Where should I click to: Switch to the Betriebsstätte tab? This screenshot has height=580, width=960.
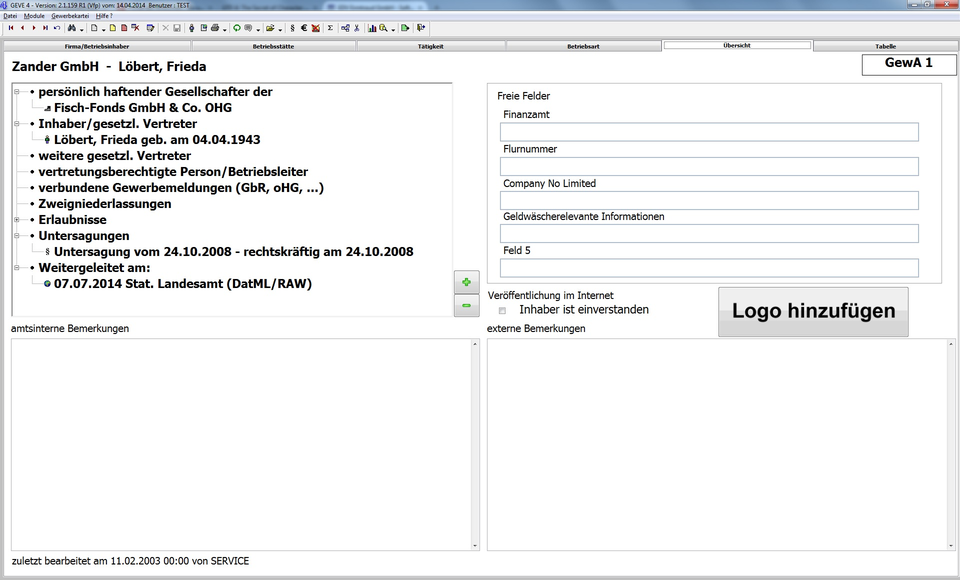[x=273, y=46]
